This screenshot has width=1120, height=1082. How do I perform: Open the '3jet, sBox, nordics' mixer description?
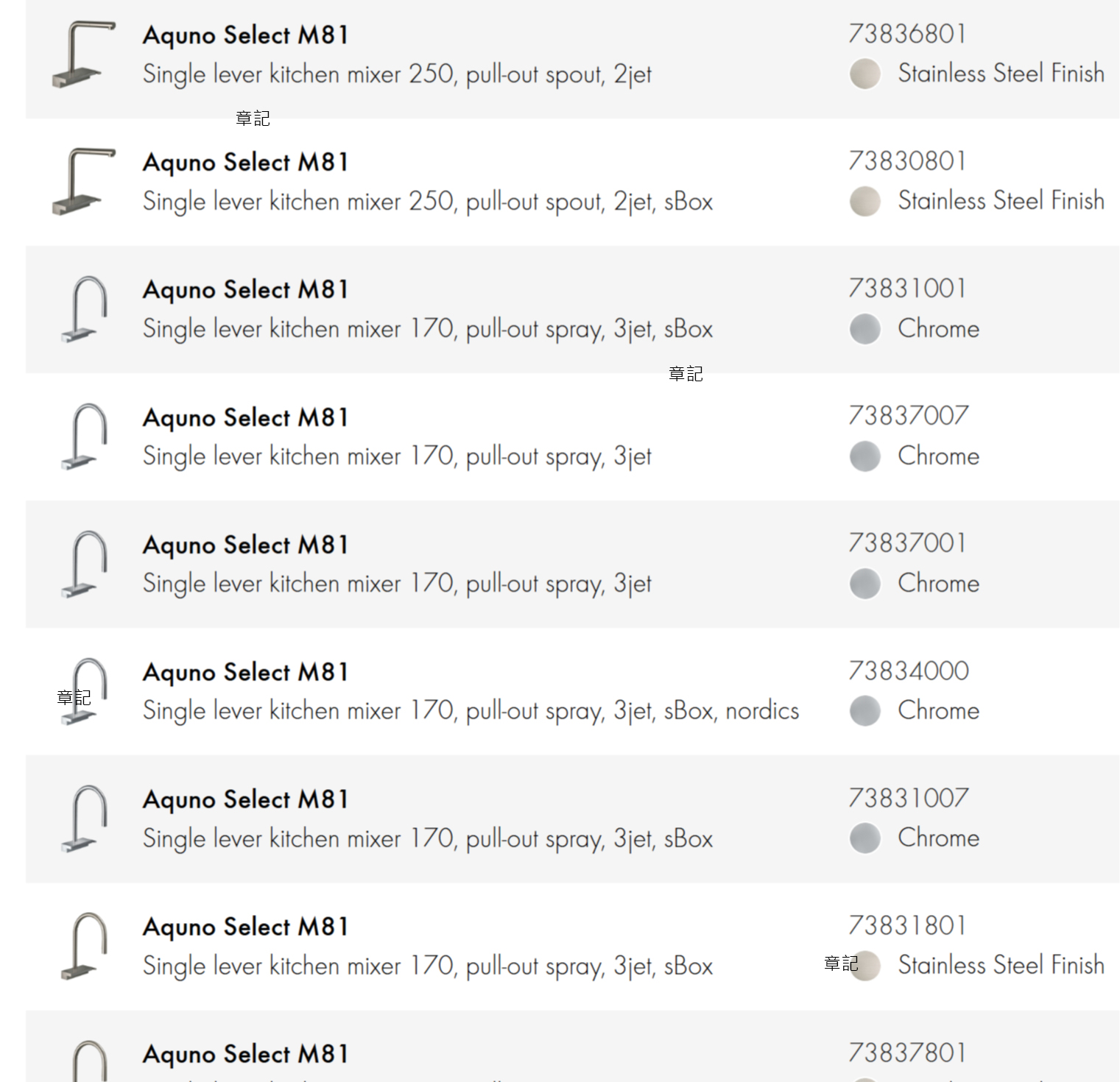tap(471, 711)
